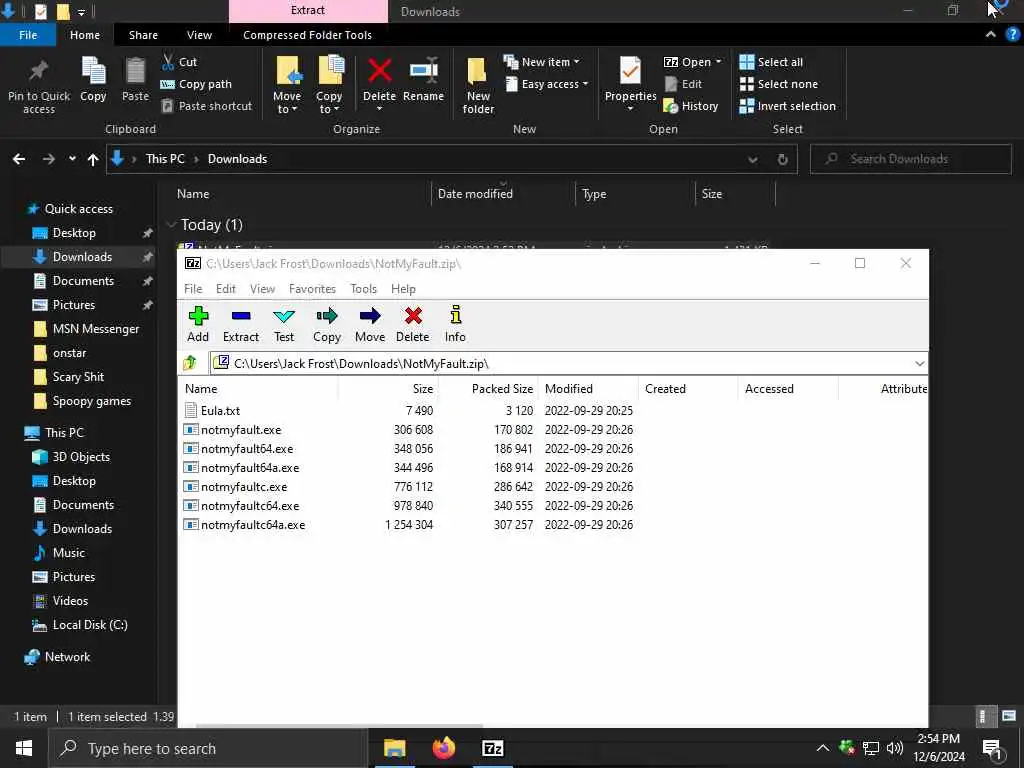This screenshot has width=1024, height=768.
Task: Click the Test icon in 7-Zip toolbar
Action: pyautogui.click(x=283, y=324)
